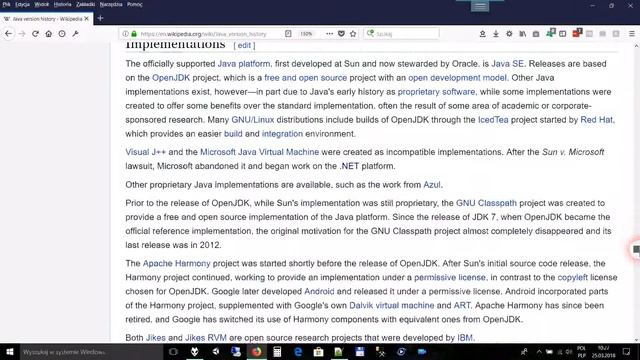This screenshot has height=360, width=640.
Task: Toggle reader view in address bar
Action: [x=288, y=33]
